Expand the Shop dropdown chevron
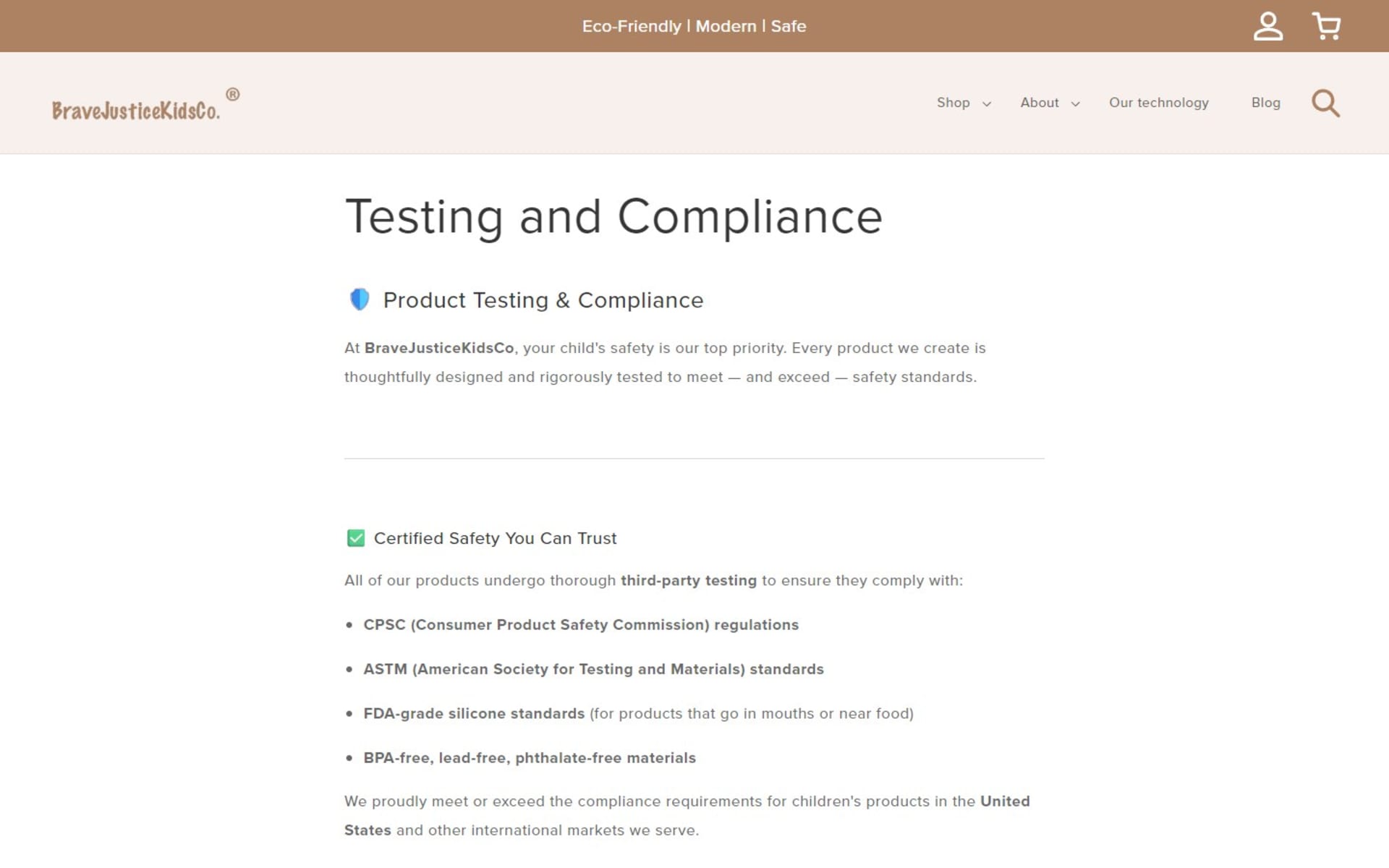 click(986, 104)
